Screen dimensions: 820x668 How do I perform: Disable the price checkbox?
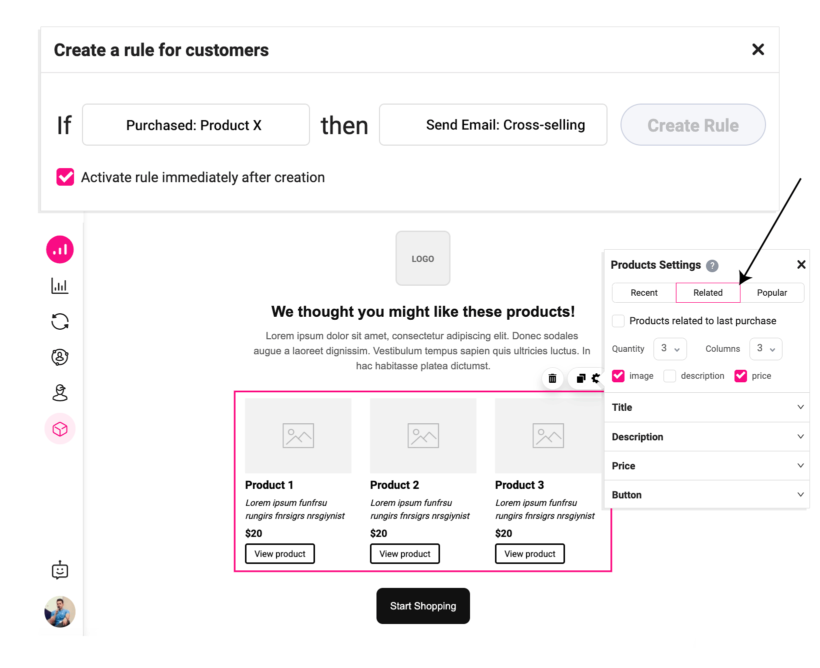pyautogui.click(x=741, y=376)
